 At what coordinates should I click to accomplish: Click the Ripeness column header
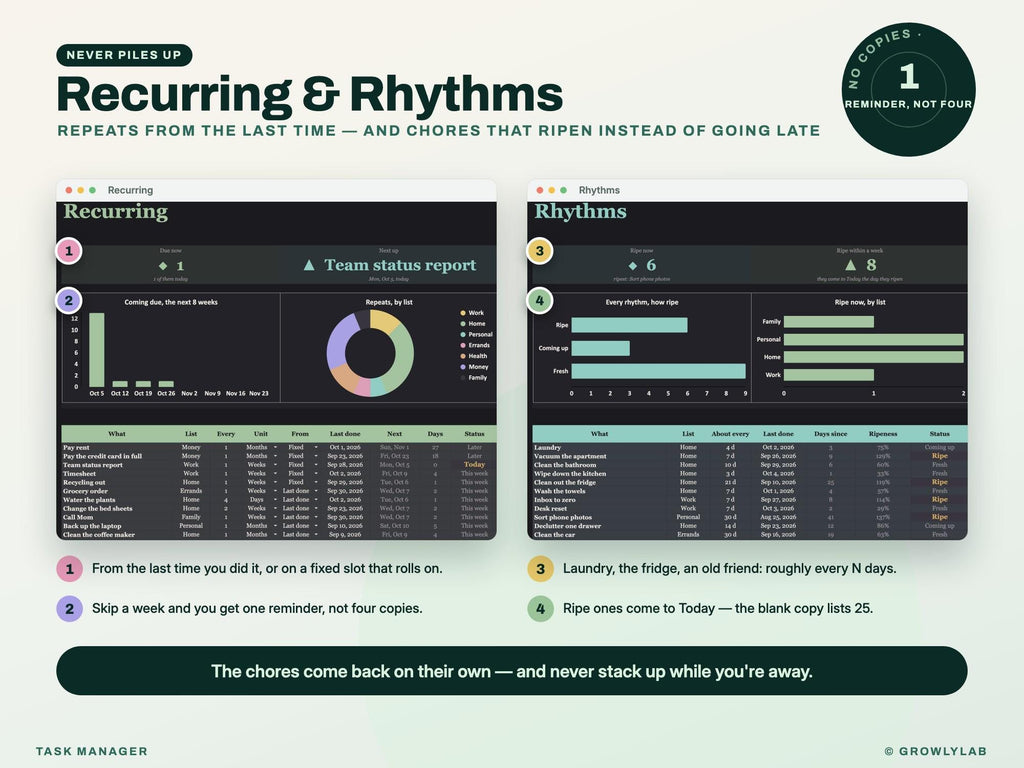[x=883, y=434]
